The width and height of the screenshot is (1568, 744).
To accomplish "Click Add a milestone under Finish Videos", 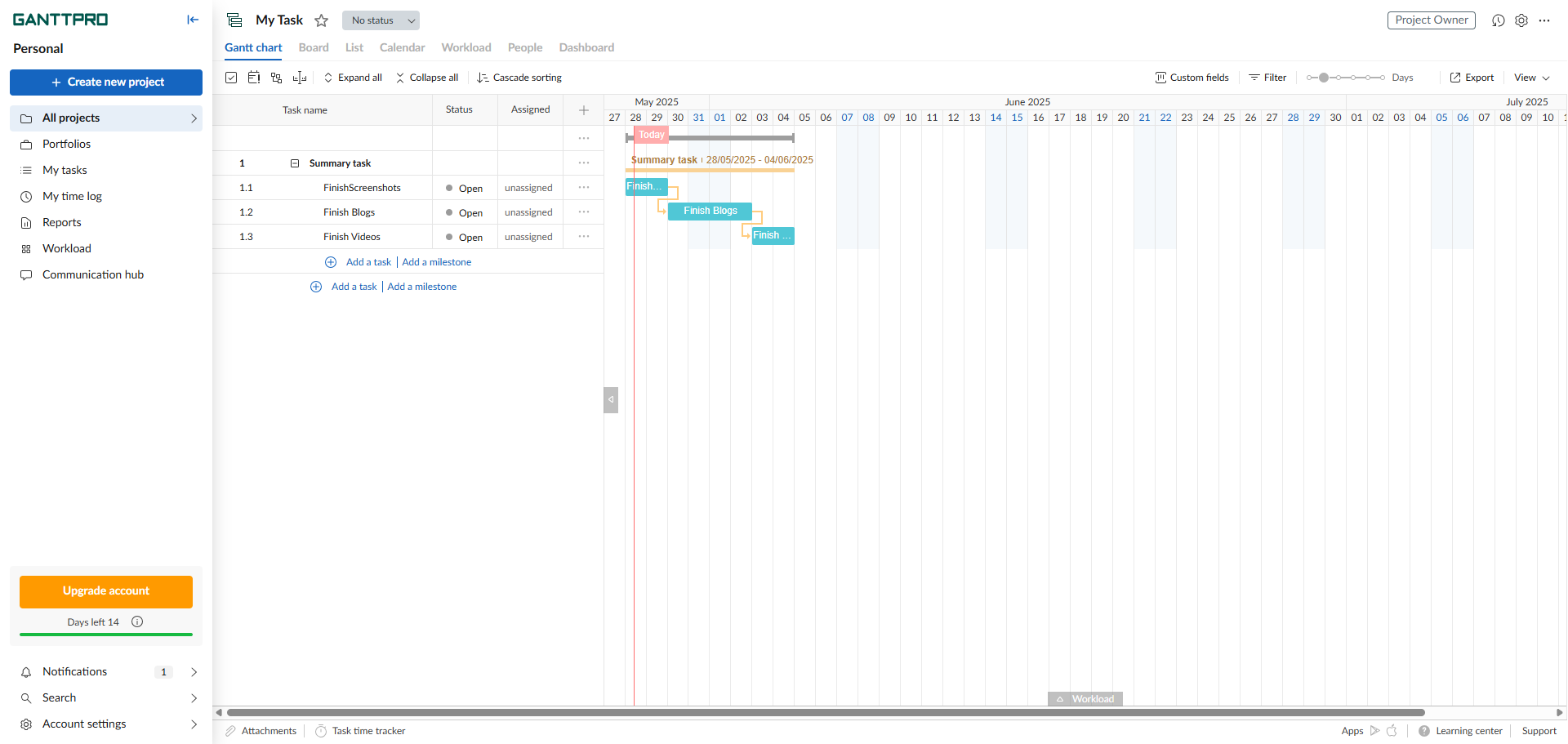I will (436, 262).
